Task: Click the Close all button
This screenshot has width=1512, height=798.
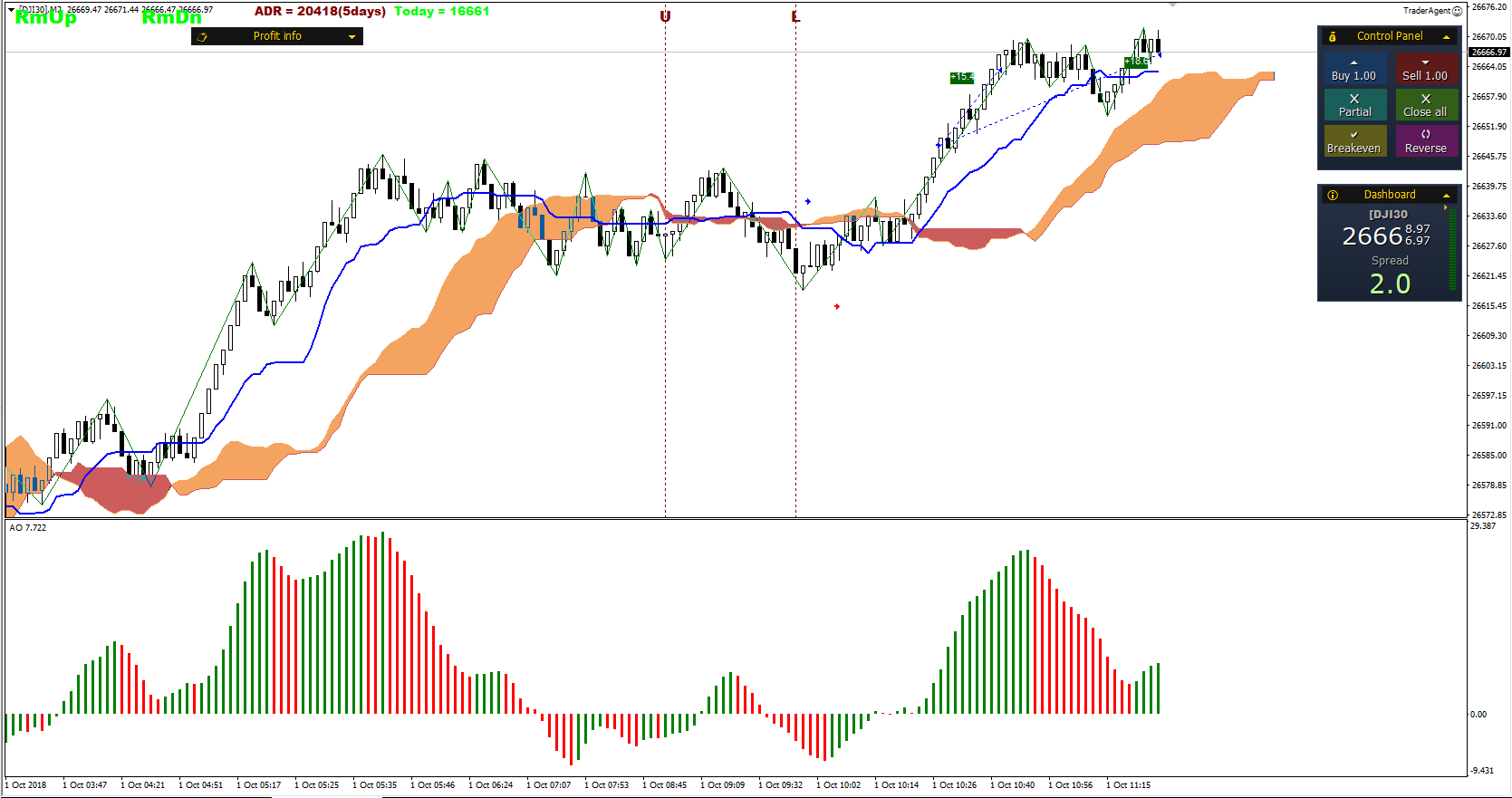Action: coord(1426,105)
